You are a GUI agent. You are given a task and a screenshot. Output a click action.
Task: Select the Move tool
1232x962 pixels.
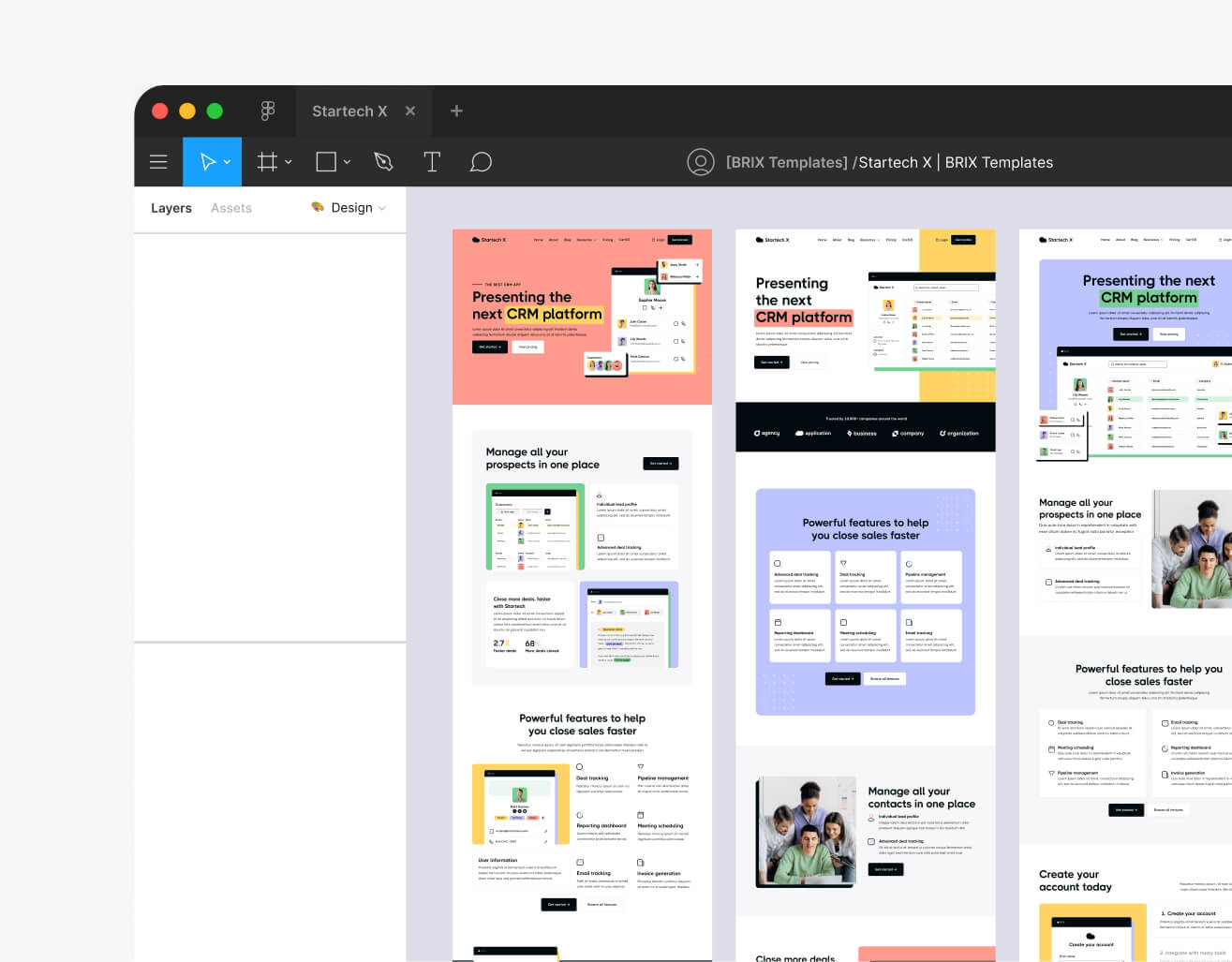coord(206,161)
